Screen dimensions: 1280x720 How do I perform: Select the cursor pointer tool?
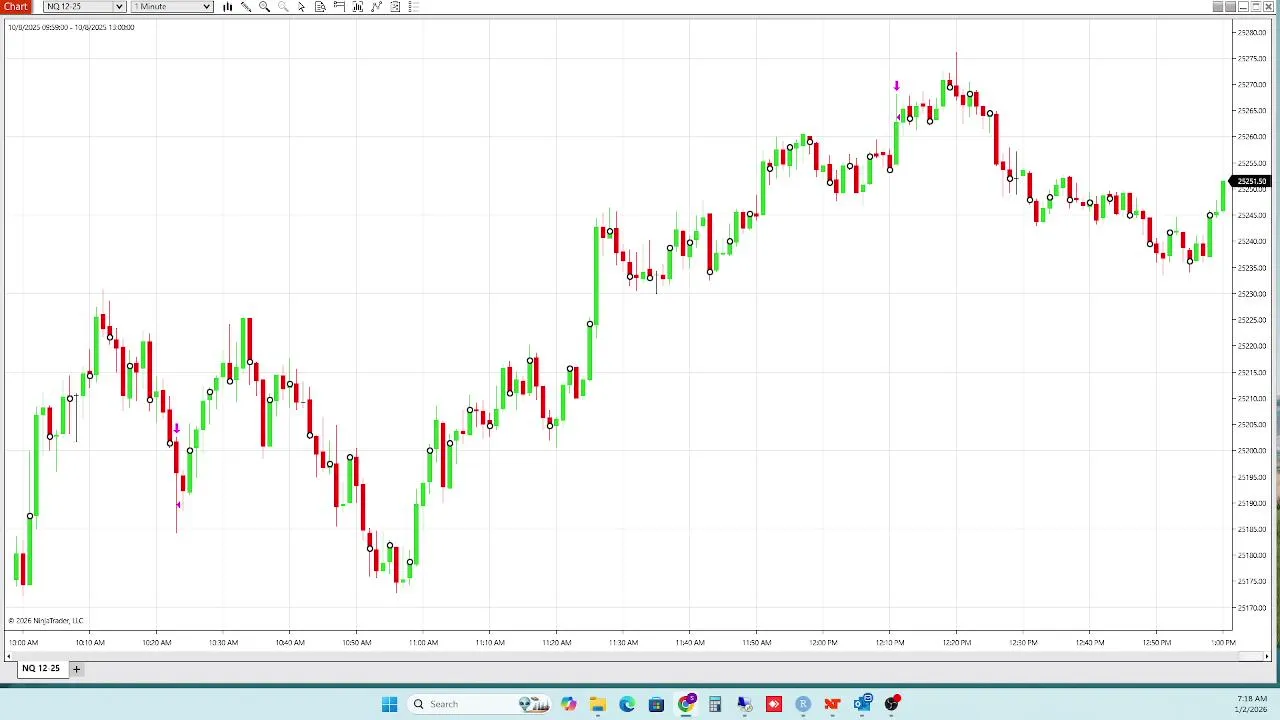coord(302,7)
